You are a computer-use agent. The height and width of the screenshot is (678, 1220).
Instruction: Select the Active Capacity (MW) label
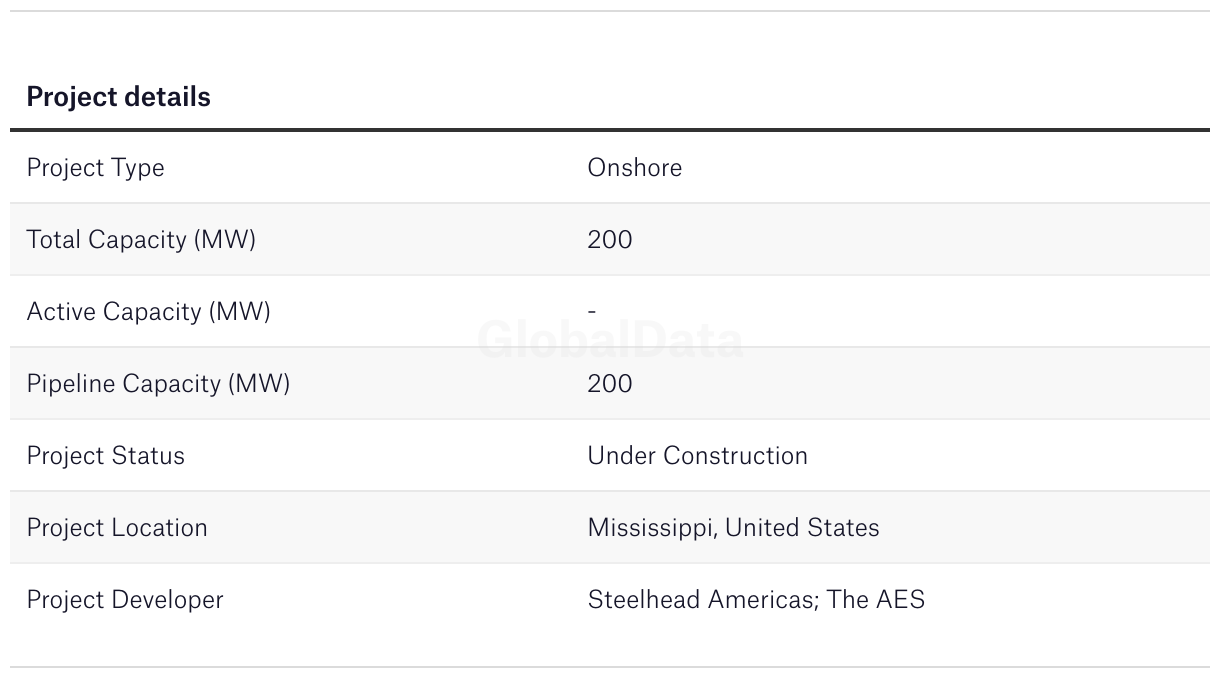[x=148, y=312]
